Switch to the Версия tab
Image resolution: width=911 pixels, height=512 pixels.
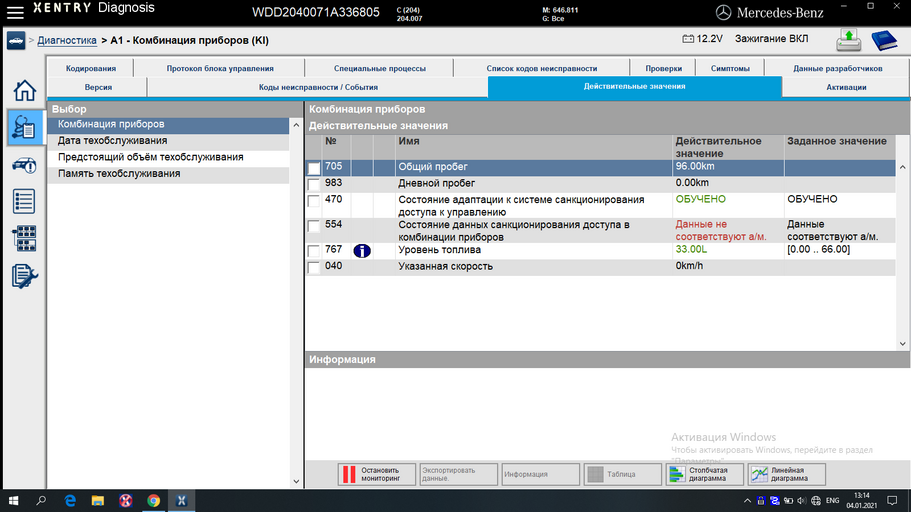(x=98, y=87)
